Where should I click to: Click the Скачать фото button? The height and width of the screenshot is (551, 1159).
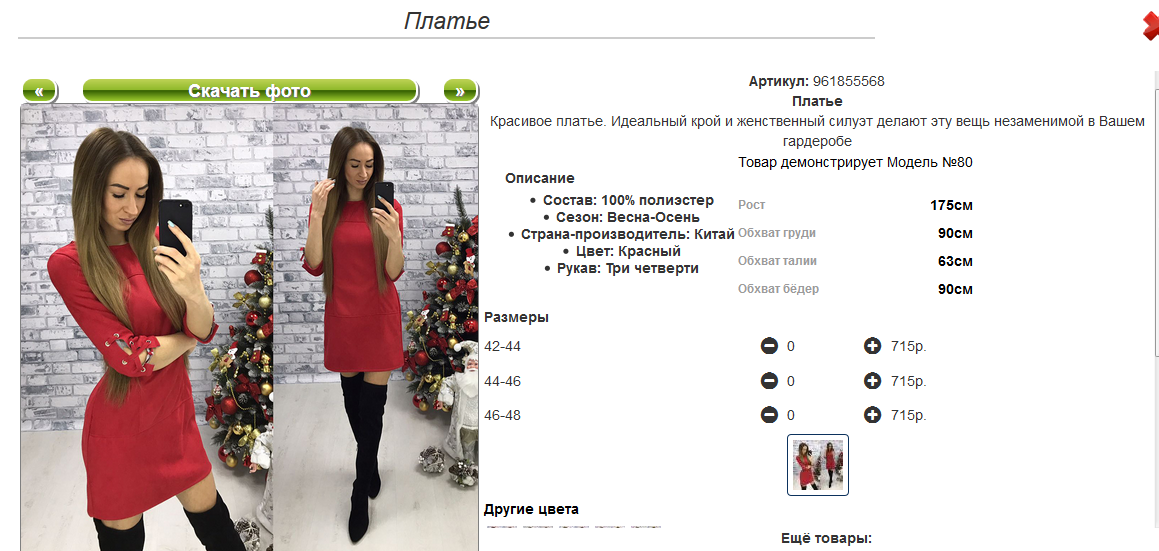(x=250, y=90)
